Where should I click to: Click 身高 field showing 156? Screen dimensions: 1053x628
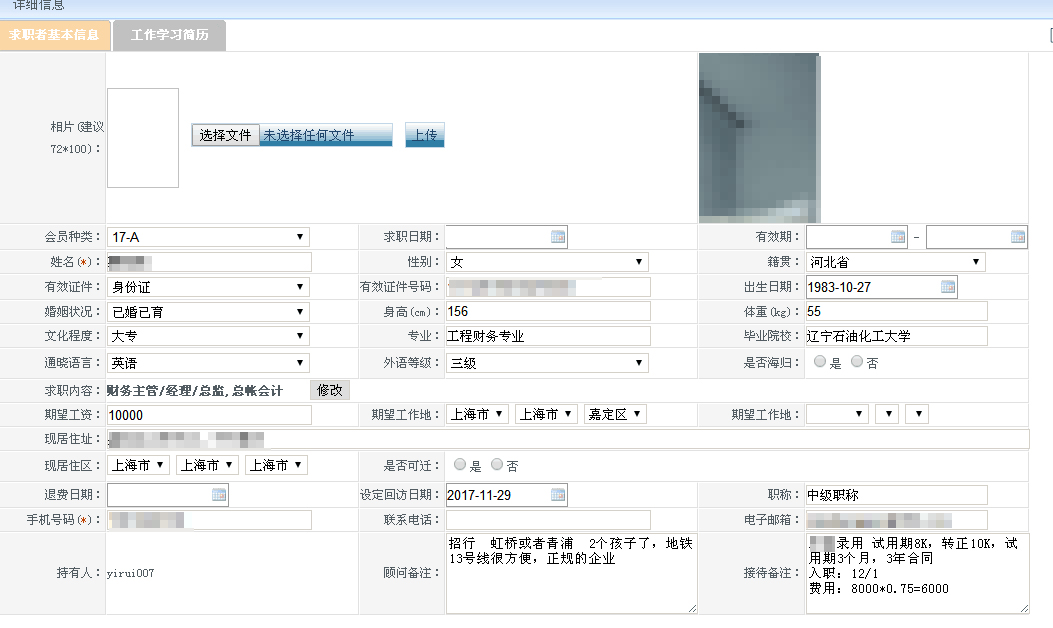[x=548, y=311]
